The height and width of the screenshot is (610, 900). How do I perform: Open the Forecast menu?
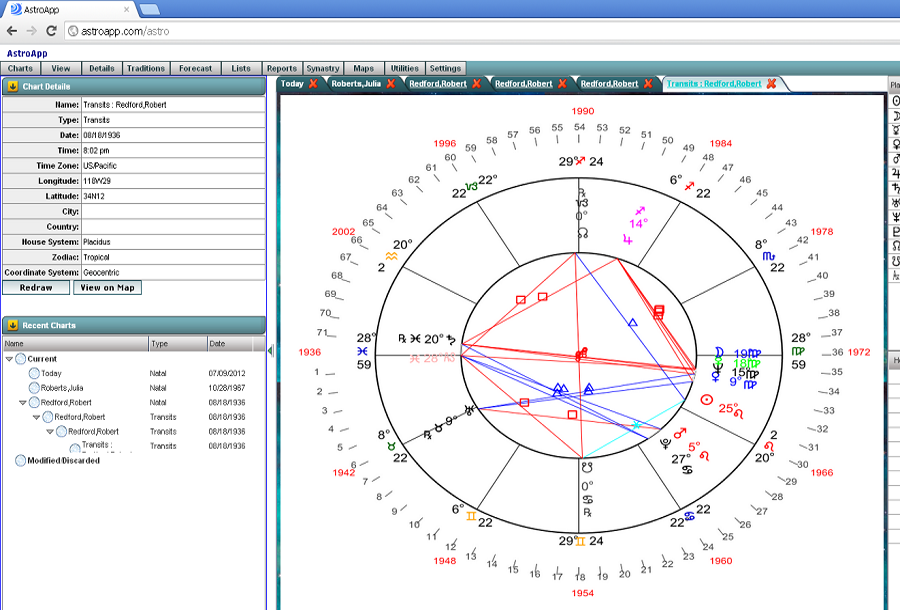click(195, 69)
